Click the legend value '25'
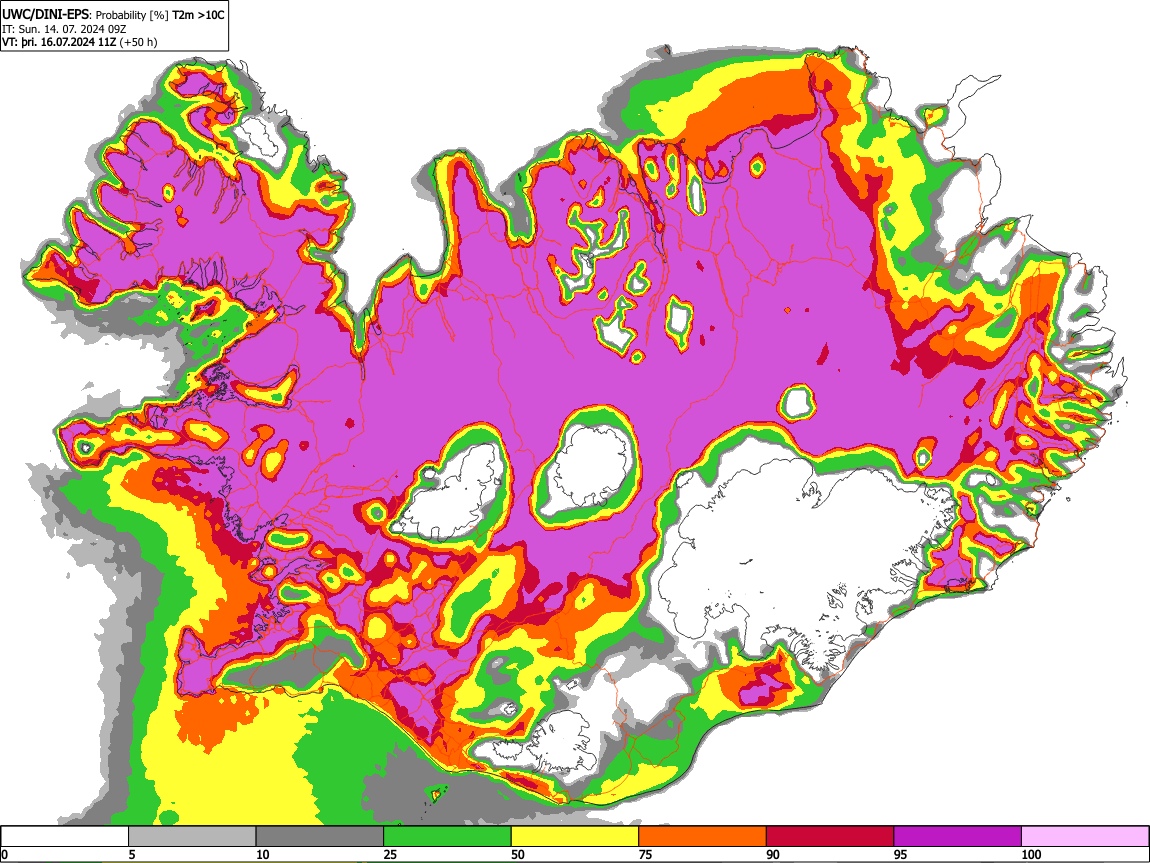Viewport: 1150px width, 863px height. click(x=390, y=854)
